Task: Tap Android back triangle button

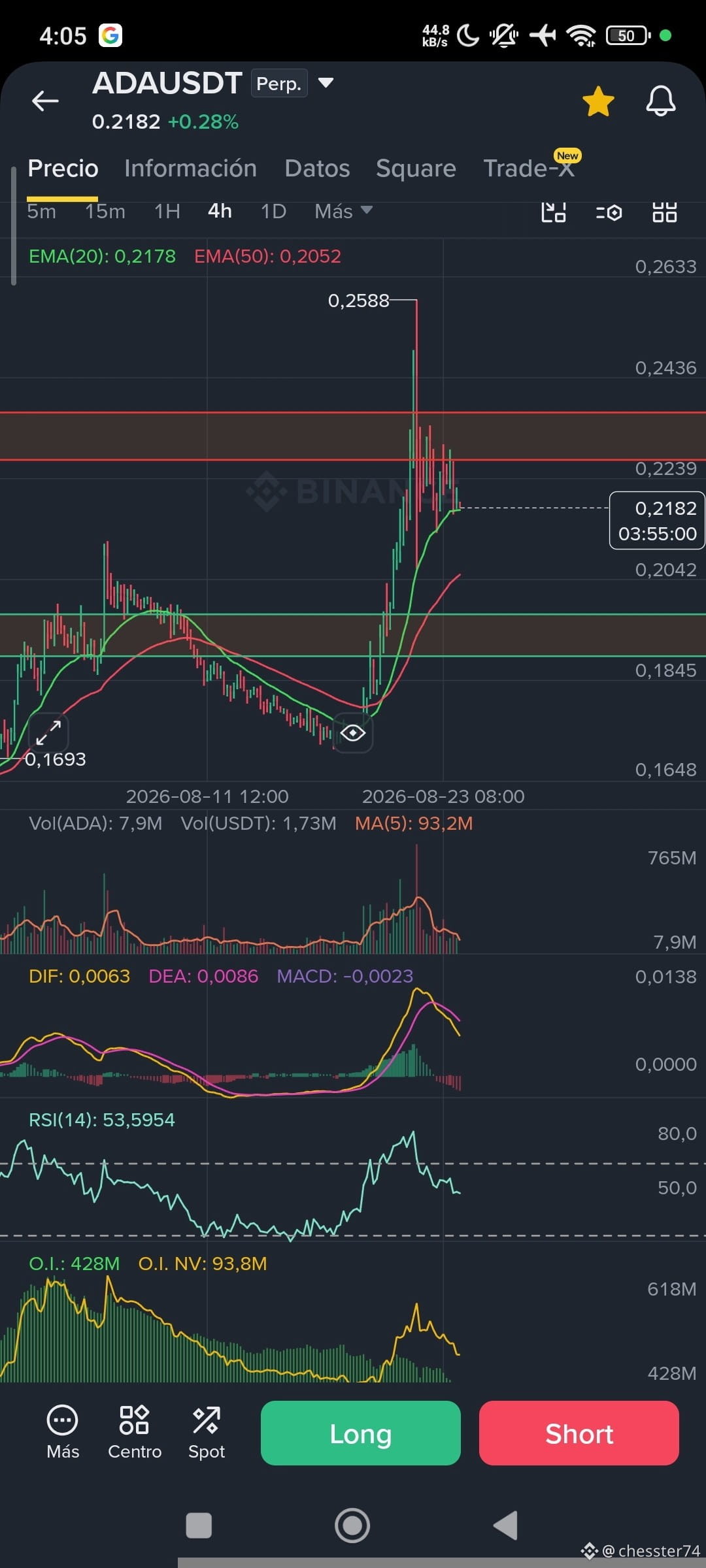Action: tap(505, 1526)
